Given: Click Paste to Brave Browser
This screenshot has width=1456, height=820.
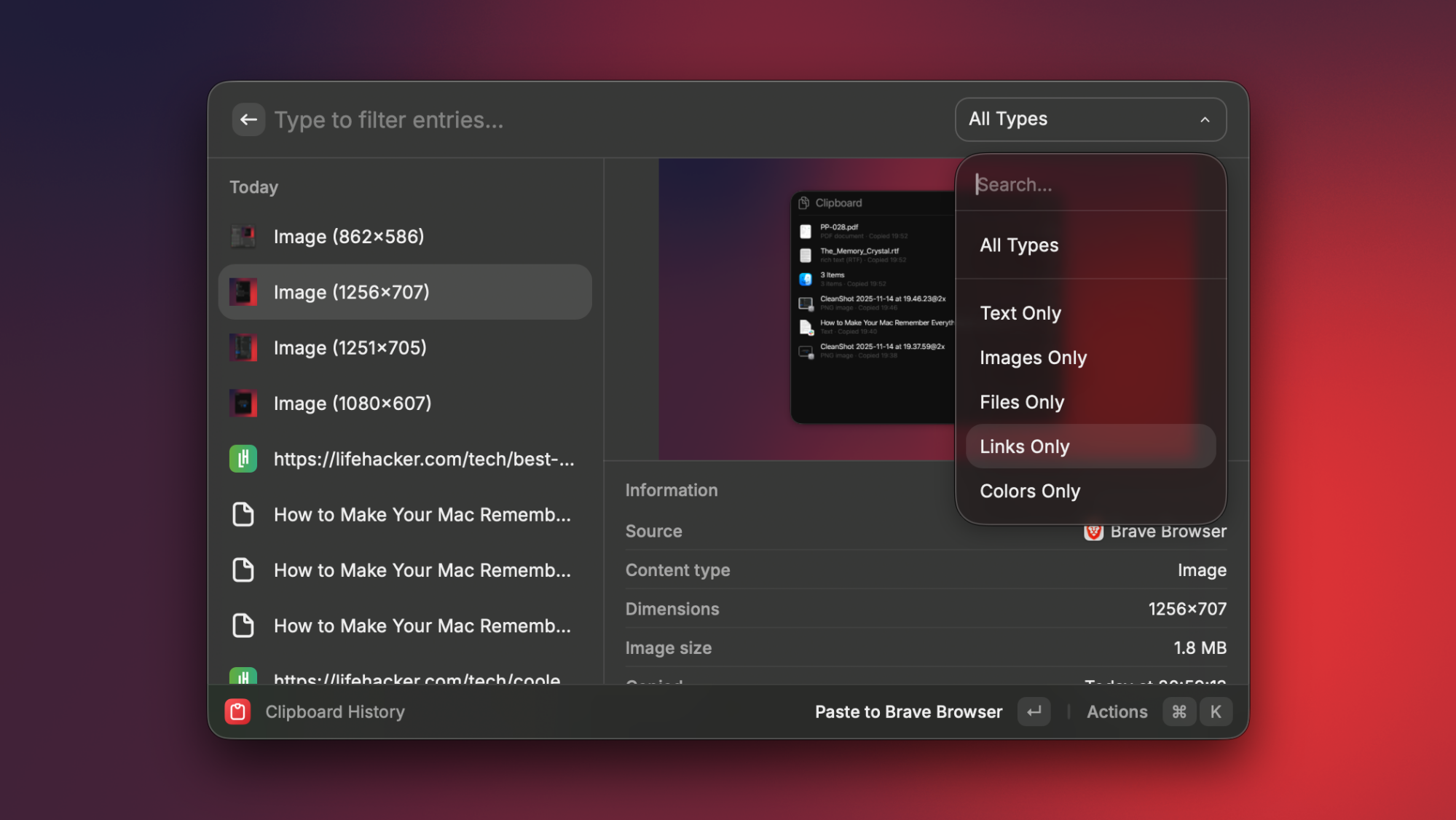Looking at the screenshot, I should pos(908,711).
